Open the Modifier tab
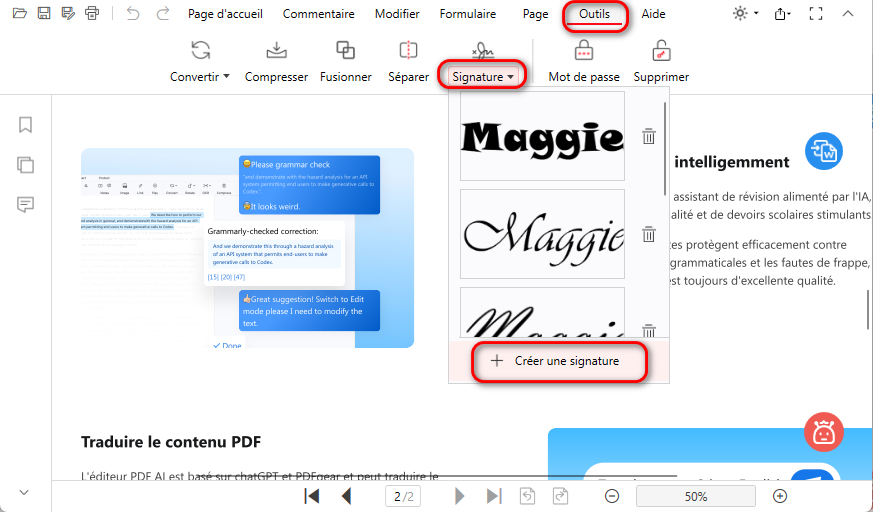This screenshot has width=873, height=512. point(397,14)
